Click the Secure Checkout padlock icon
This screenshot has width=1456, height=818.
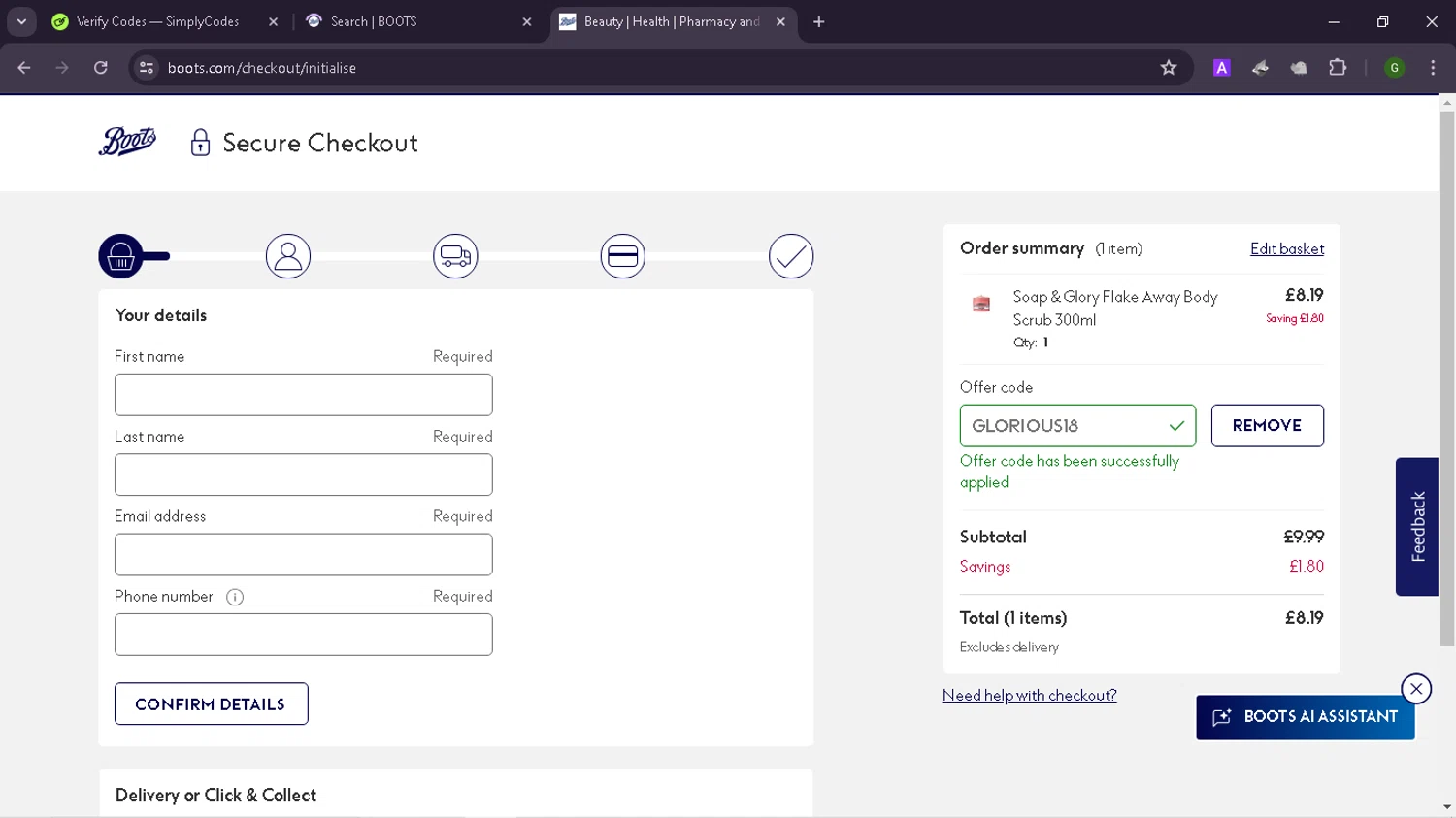tap(200, 143)
